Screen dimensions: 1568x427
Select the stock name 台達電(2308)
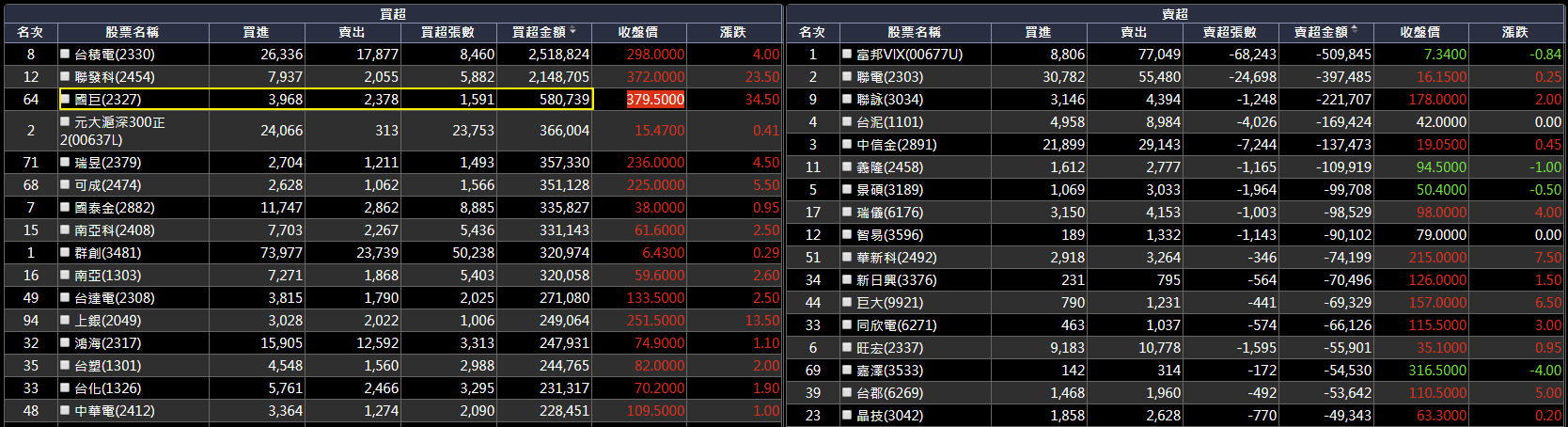tap(115, 298)
